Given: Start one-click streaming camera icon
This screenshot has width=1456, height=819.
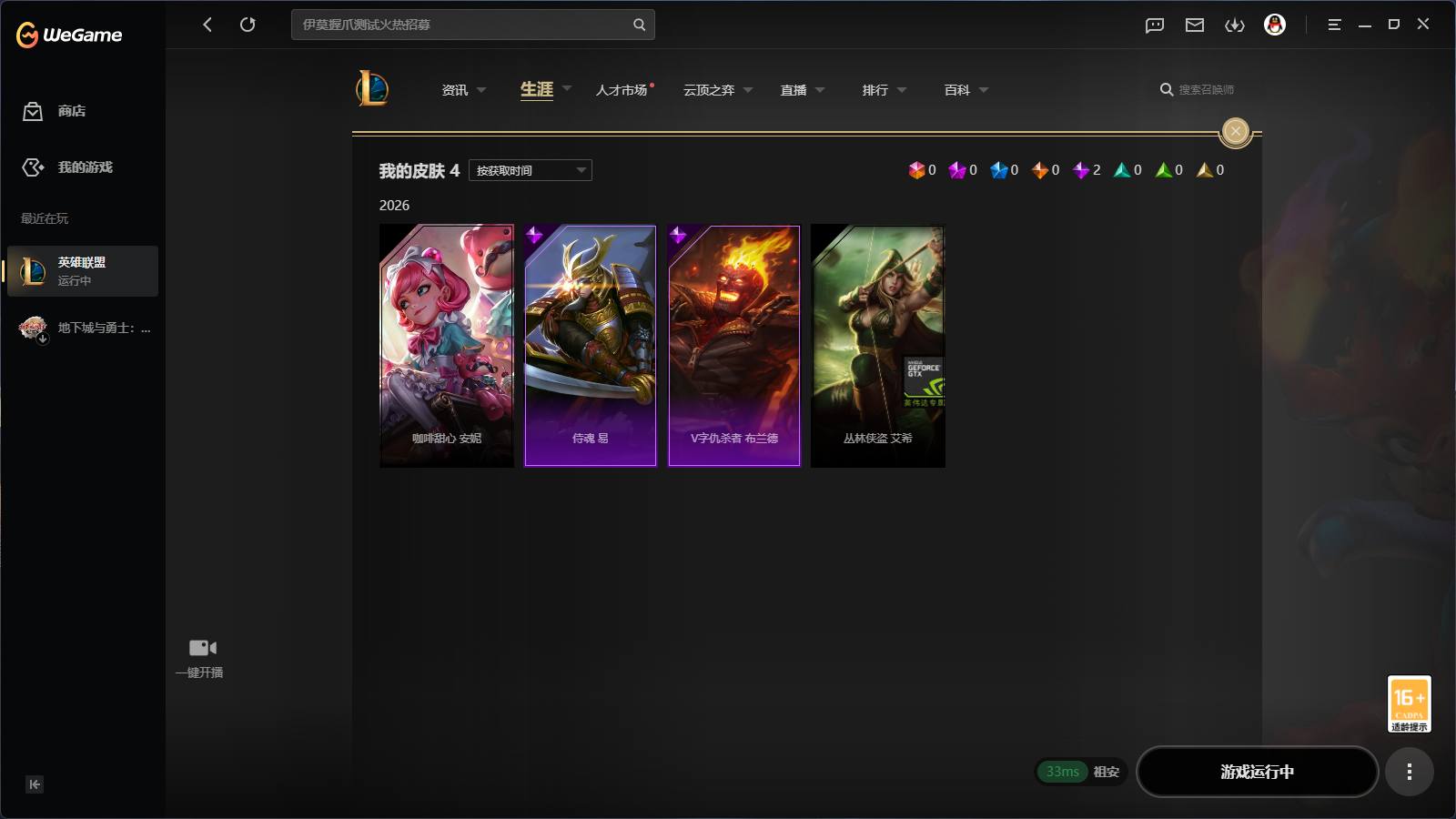Looking at the screenshot, I should click(202, 648).
